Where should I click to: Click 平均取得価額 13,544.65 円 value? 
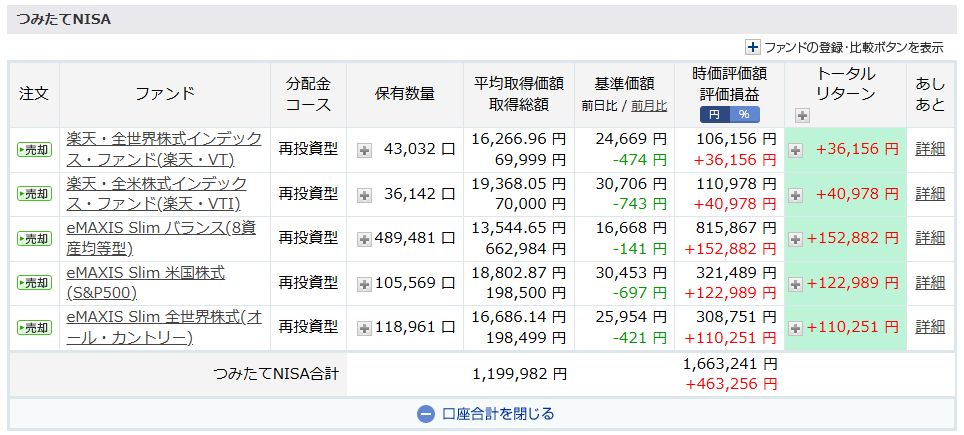[519, 228]
